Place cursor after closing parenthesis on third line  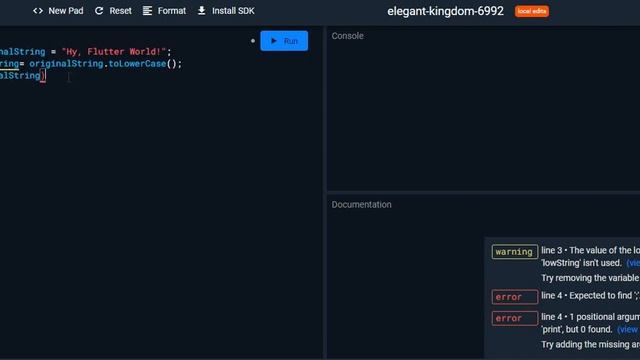(x=46, y=76)
